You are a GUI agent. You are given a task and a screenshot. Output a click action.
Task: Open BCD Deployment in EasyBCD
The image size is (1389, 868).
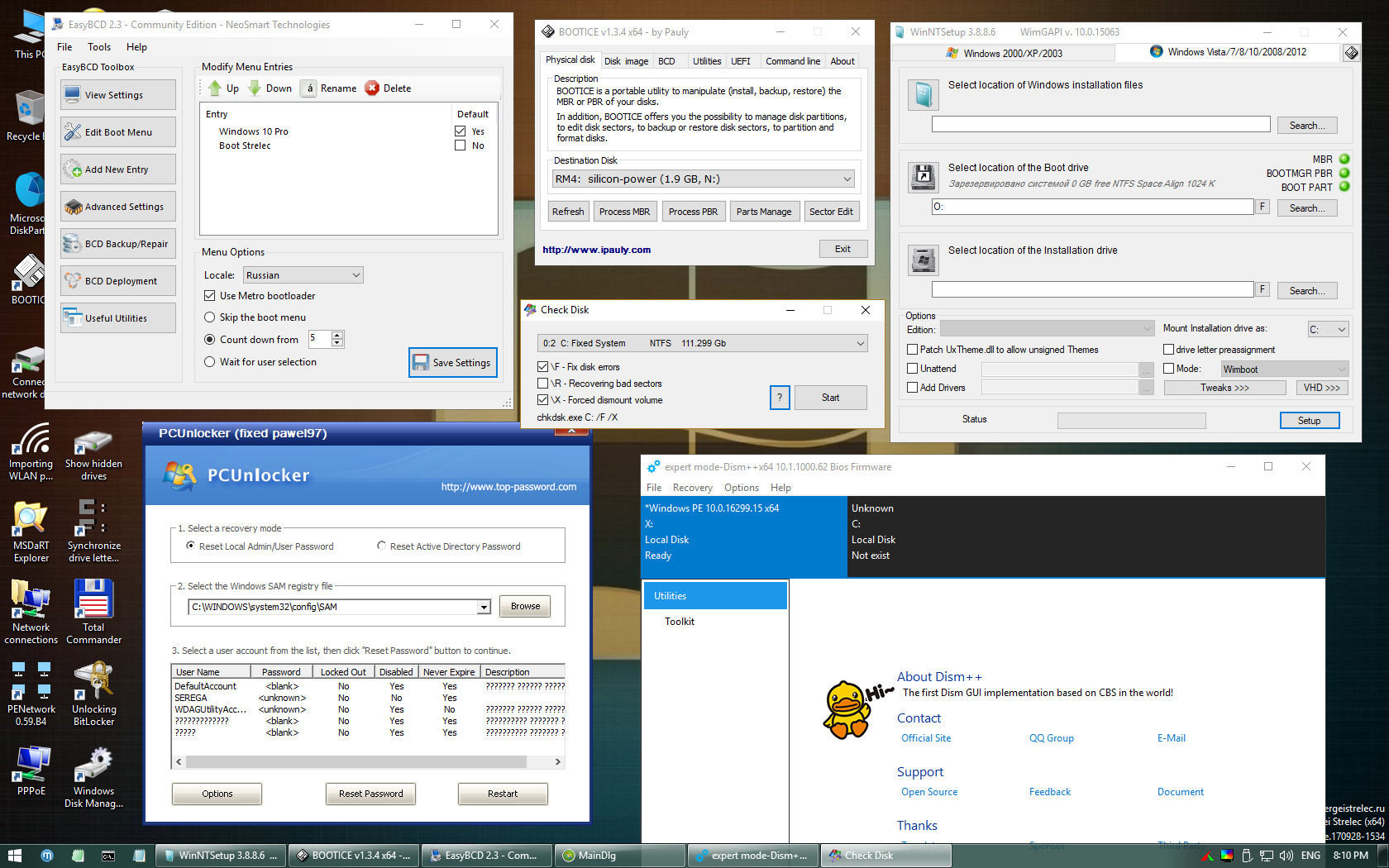(x=117, y=281)
